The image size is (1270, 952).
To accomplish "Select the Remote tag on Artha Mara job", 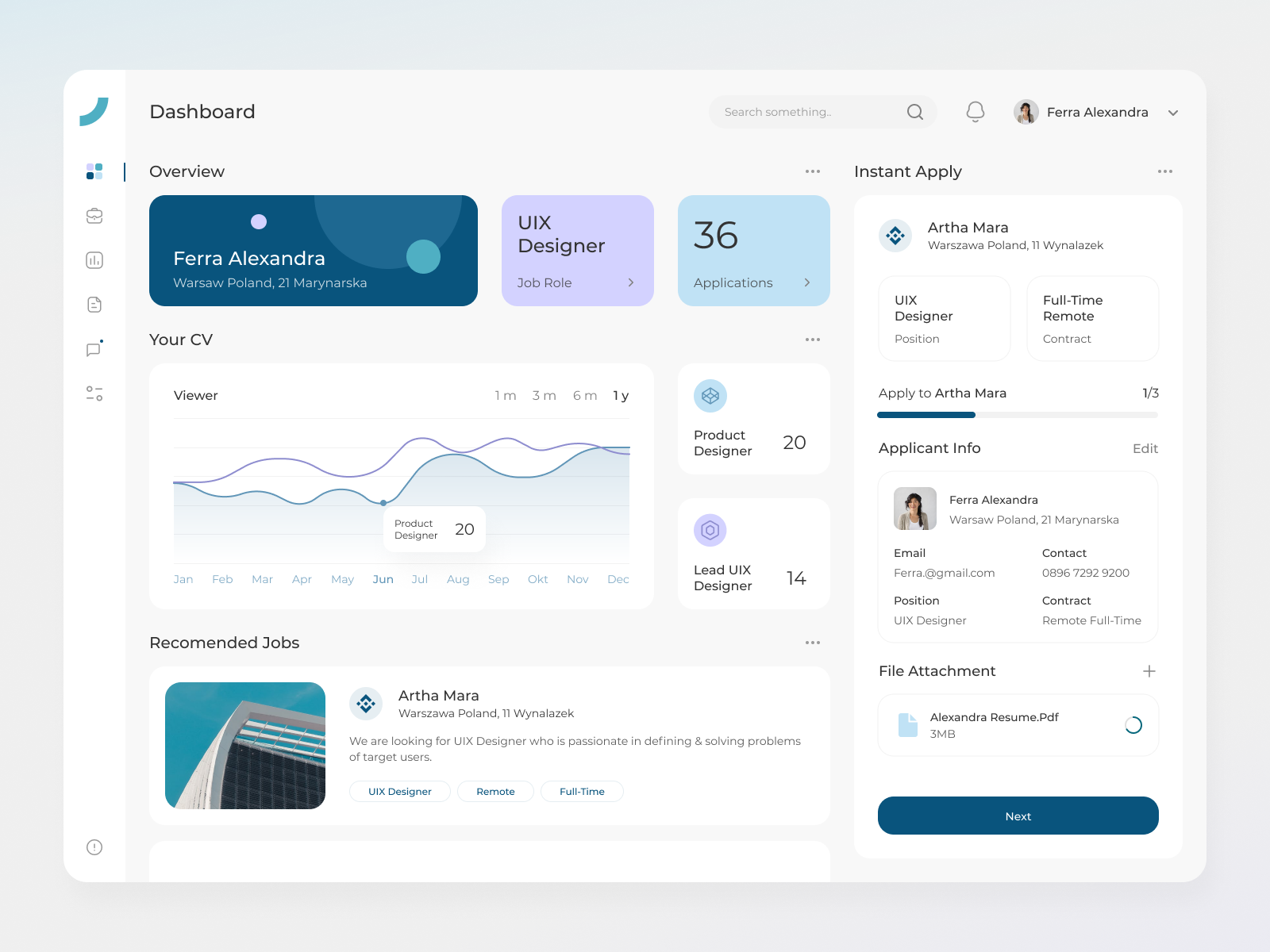I will click(x=495, y=791).
